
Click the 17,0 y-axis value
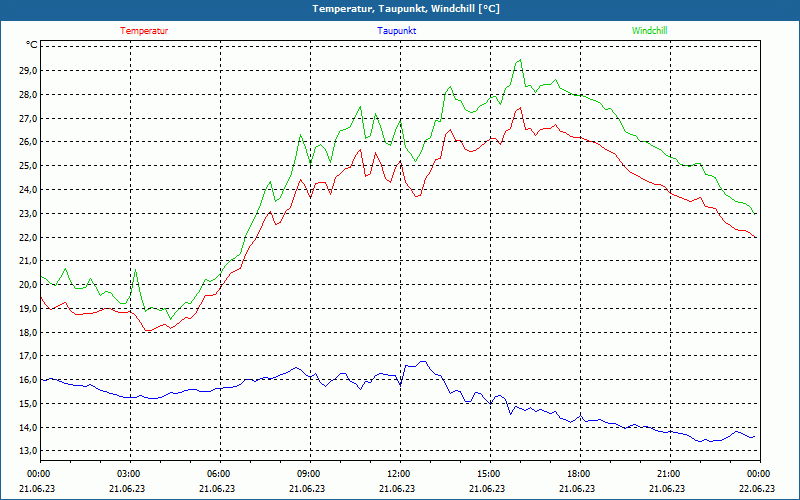(29, 356)
